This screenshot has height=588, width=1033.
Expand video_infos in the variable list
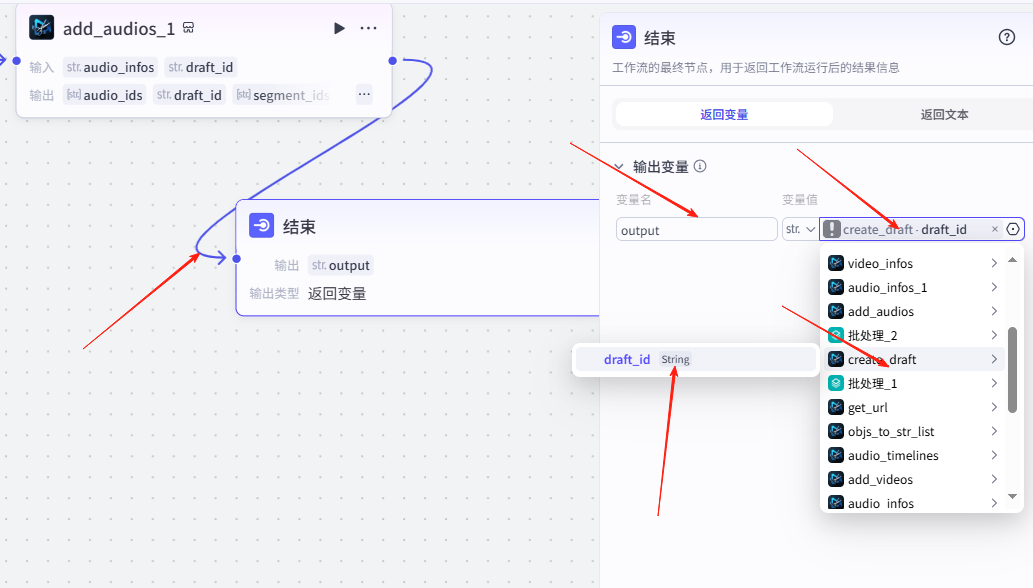coord(993,264)
